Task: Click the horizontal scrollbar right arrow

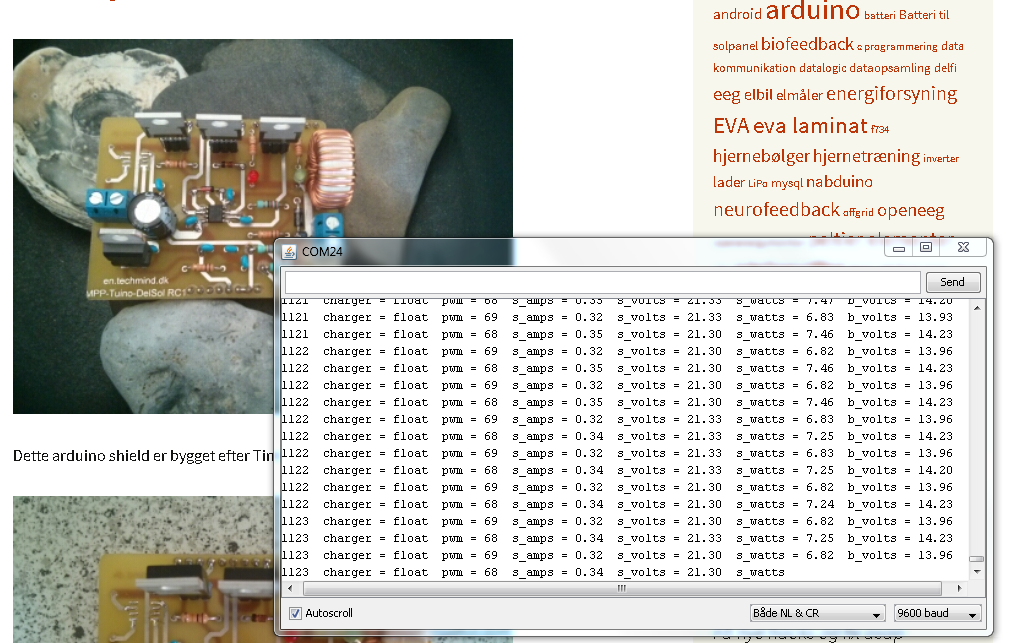Action: pyautogui.click(x=959, y=588)
